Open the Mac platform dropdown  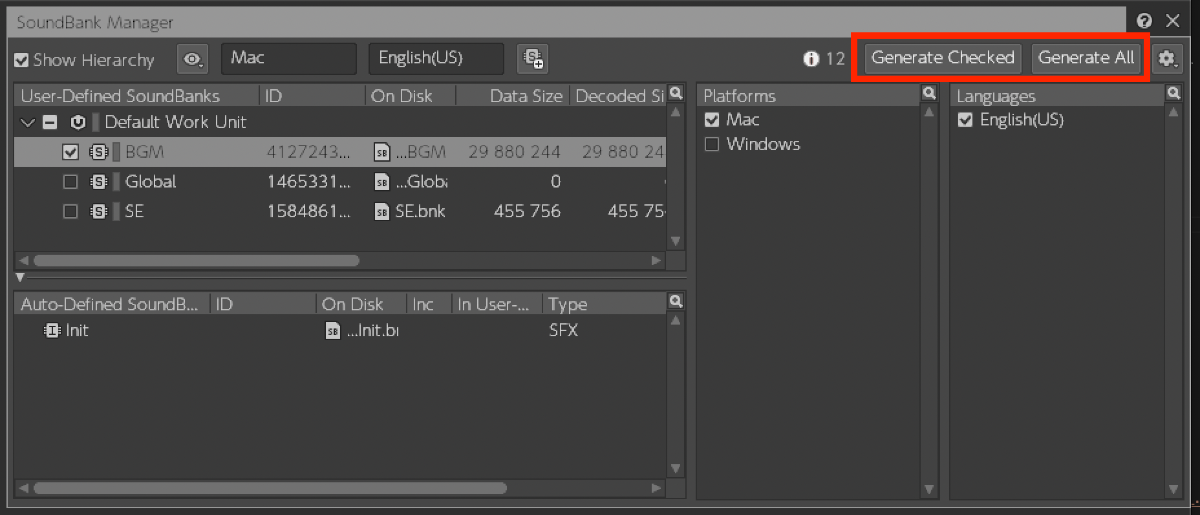(x=288, y=59)
